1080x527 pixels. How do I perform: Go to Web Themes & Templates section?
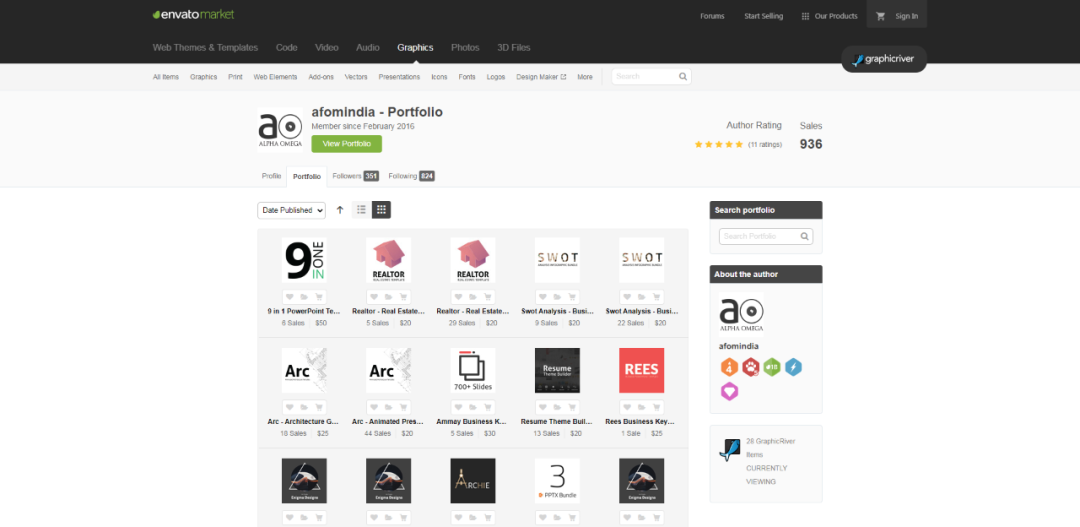205,48
